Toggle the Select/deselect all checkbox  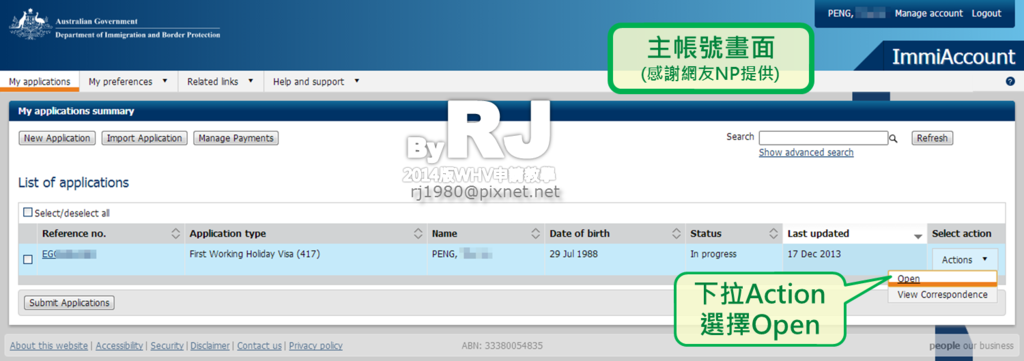[27, 212]
